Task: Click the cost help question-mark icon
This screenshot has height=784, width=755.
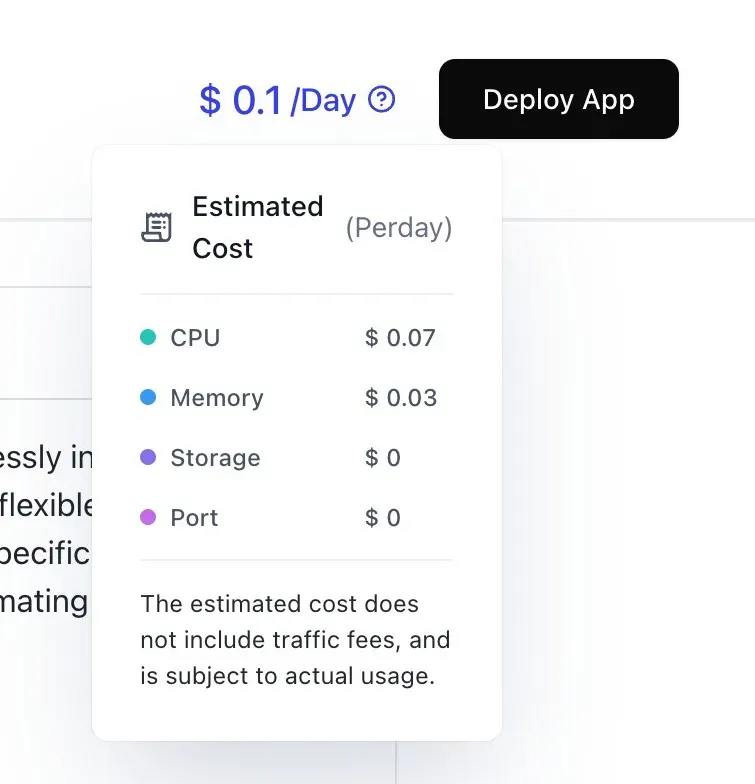Action: coord(382,100)
